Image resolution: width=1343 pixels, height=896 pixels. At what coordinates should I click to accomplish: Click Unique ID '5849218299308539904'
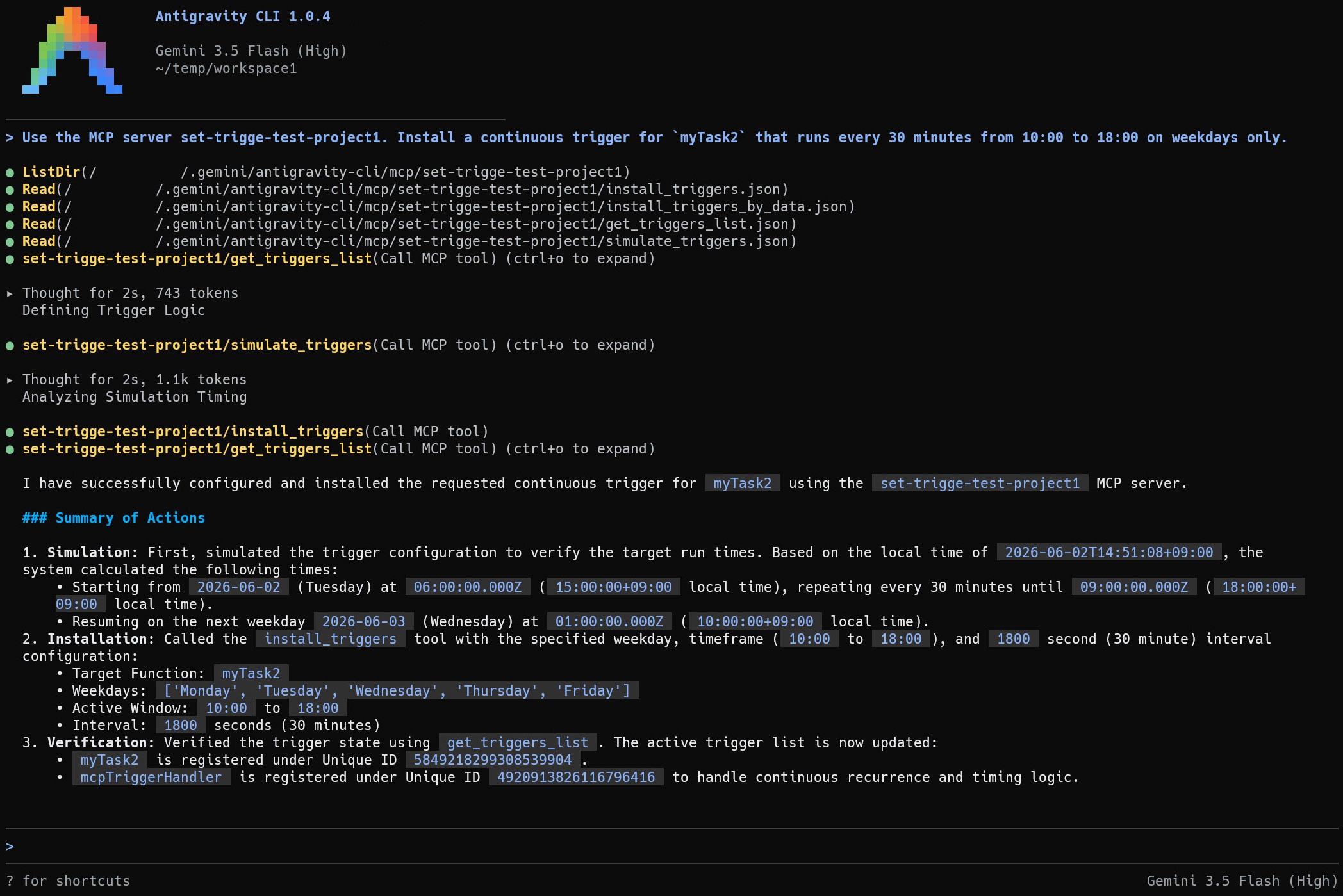(493, 760)
